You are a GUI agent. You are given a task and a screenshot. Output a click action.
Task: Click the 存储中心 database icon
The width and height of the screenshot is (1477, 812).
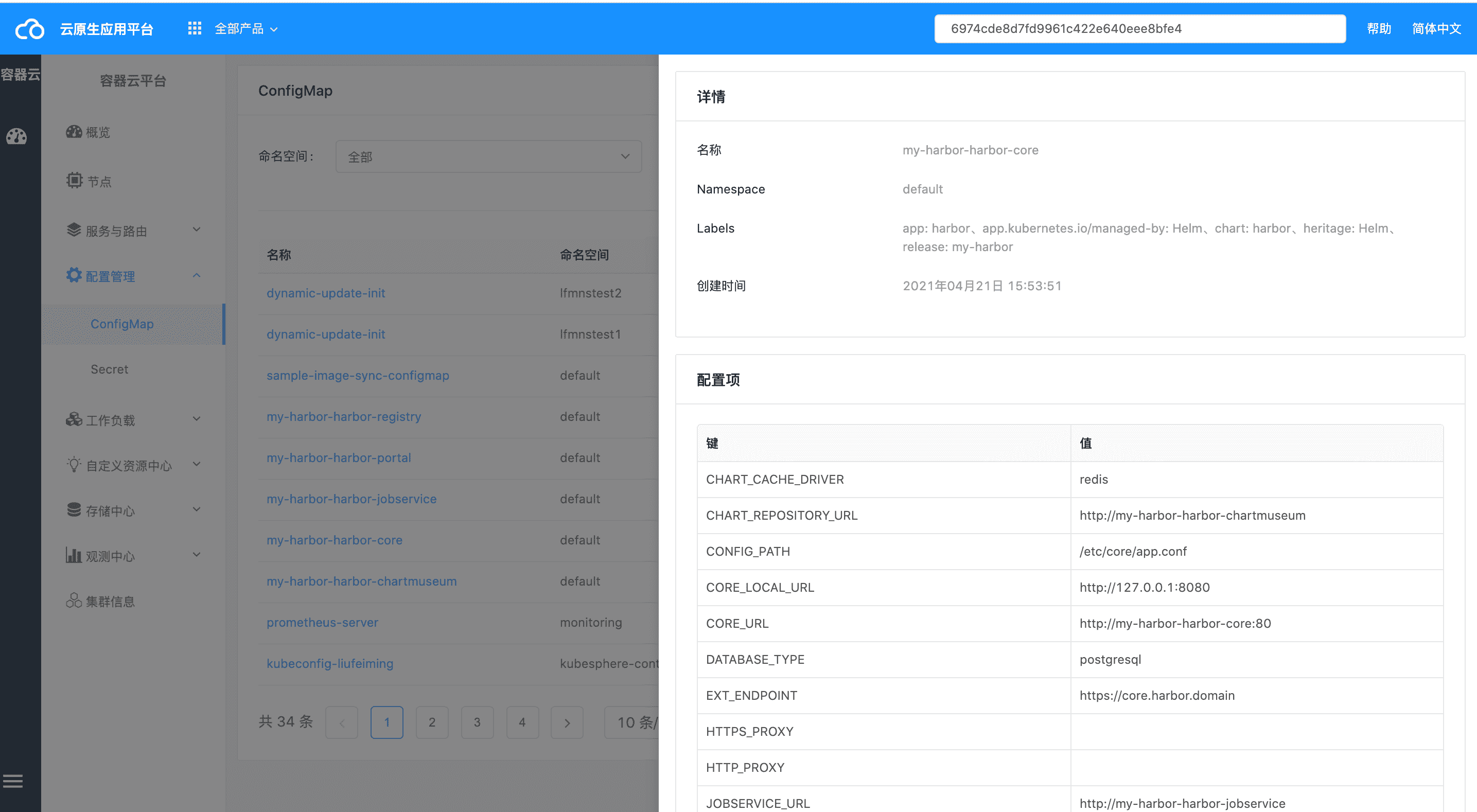(x=74, y=510)
